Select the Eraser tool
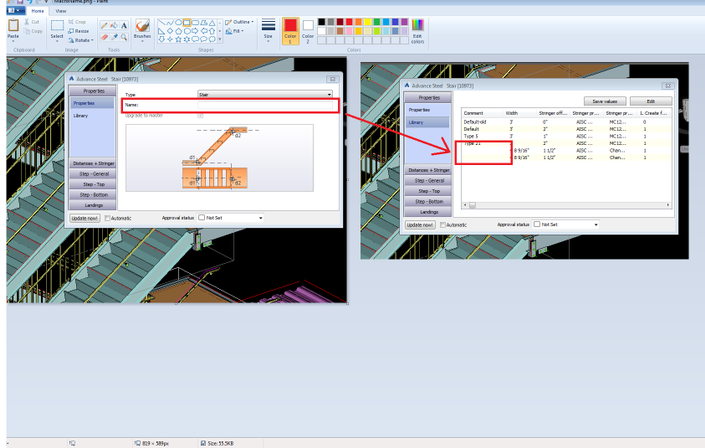This screenshot has height=448, width=705. pos(104,37)
